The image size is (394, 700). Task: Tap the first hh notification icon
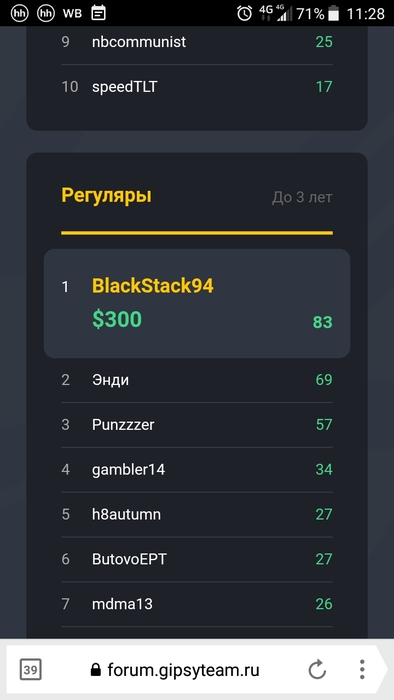(x=19, y=13)
